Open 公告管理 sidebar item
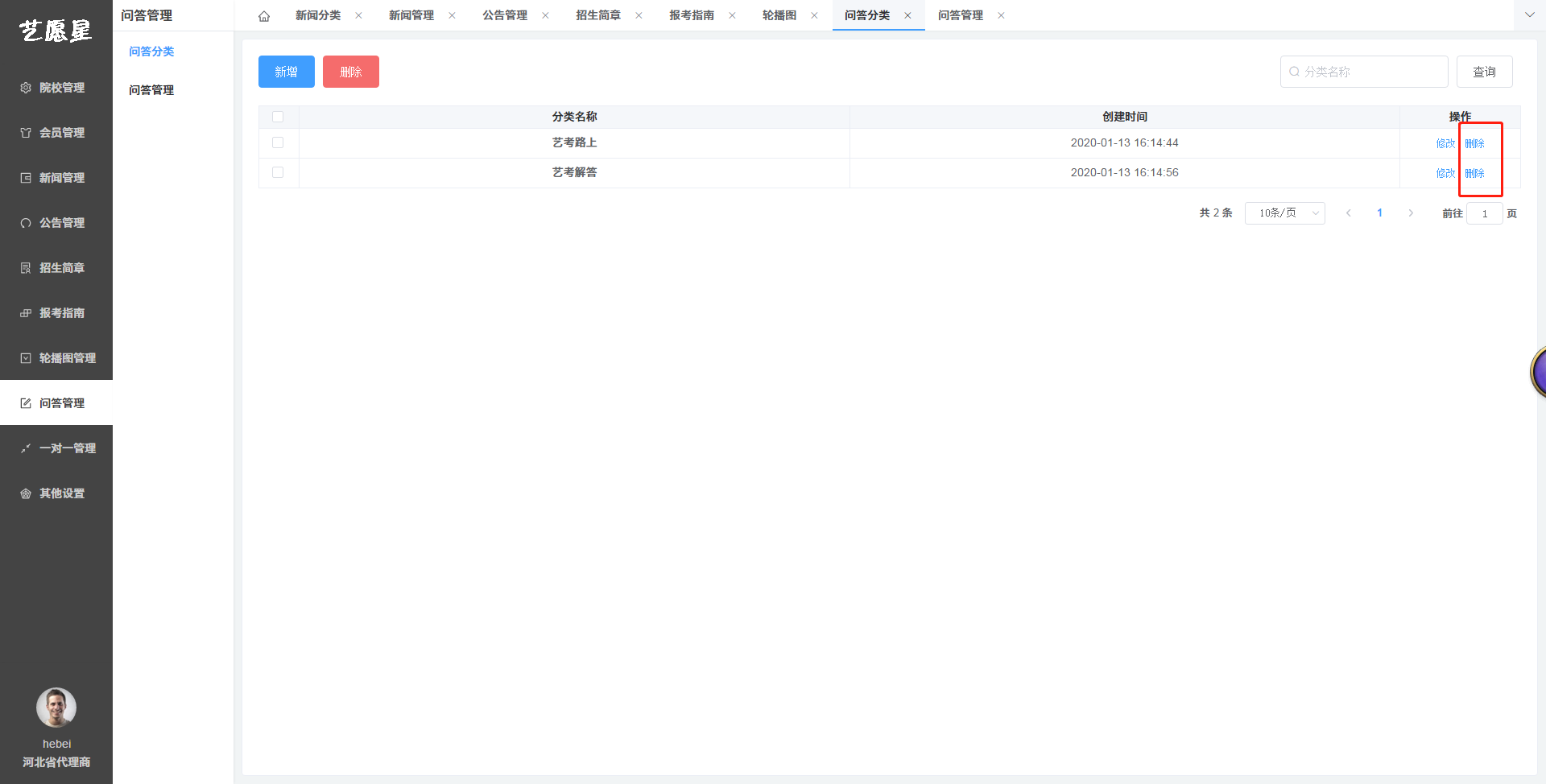 coord(56,223)
